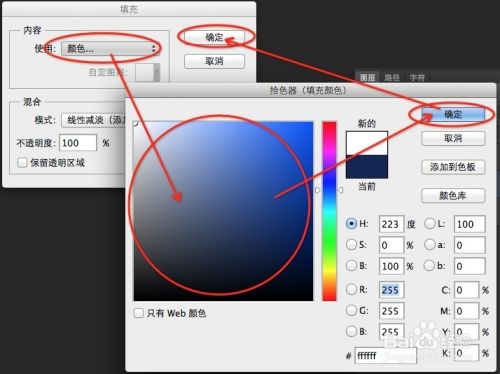The image size is (500, 374).
Task: Click the 不透明度 input field
Action: click(x=78, y=143)
